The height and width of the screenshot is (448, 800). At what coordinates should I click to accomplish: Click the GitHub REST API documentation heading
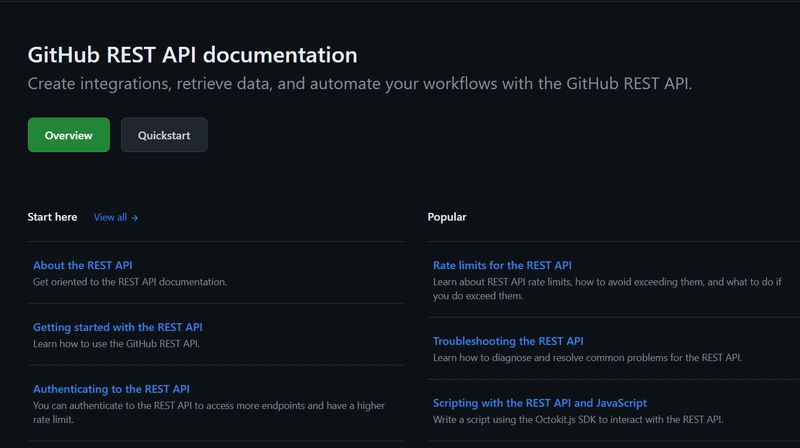pos(192,55)
